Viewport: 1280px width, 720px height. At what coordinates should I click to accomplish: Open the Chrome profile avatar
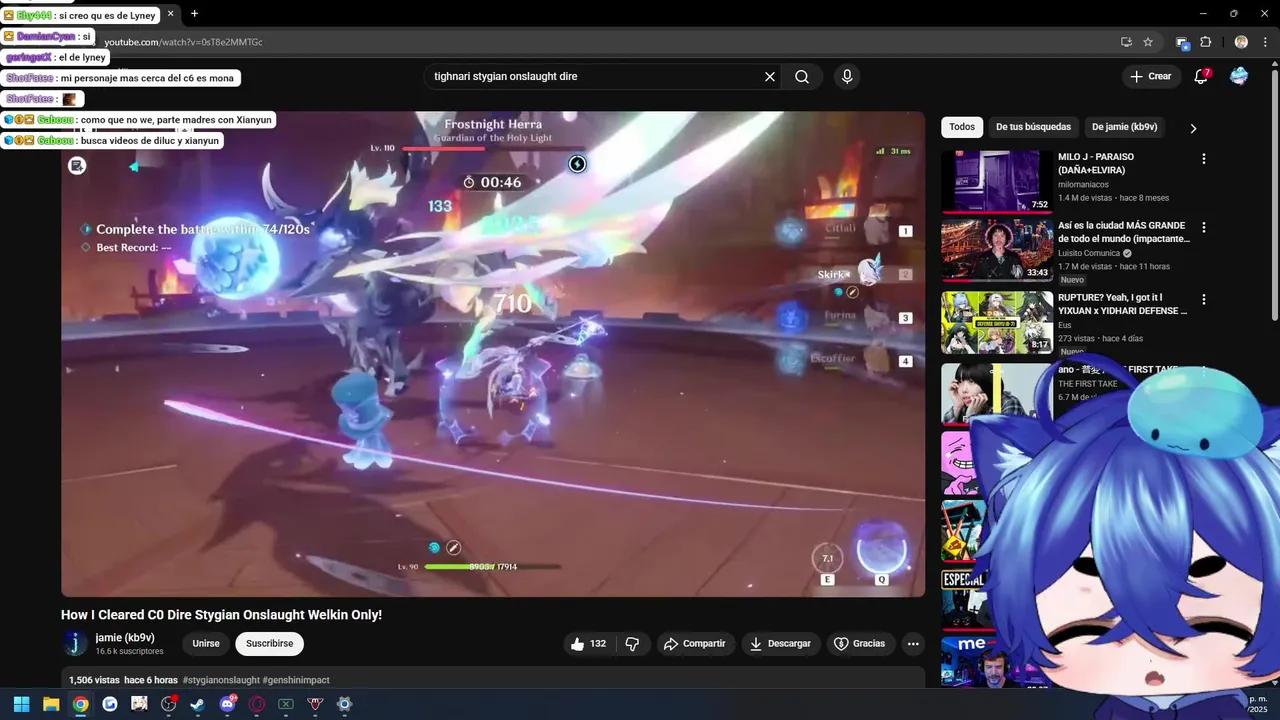coord(1241,42)
